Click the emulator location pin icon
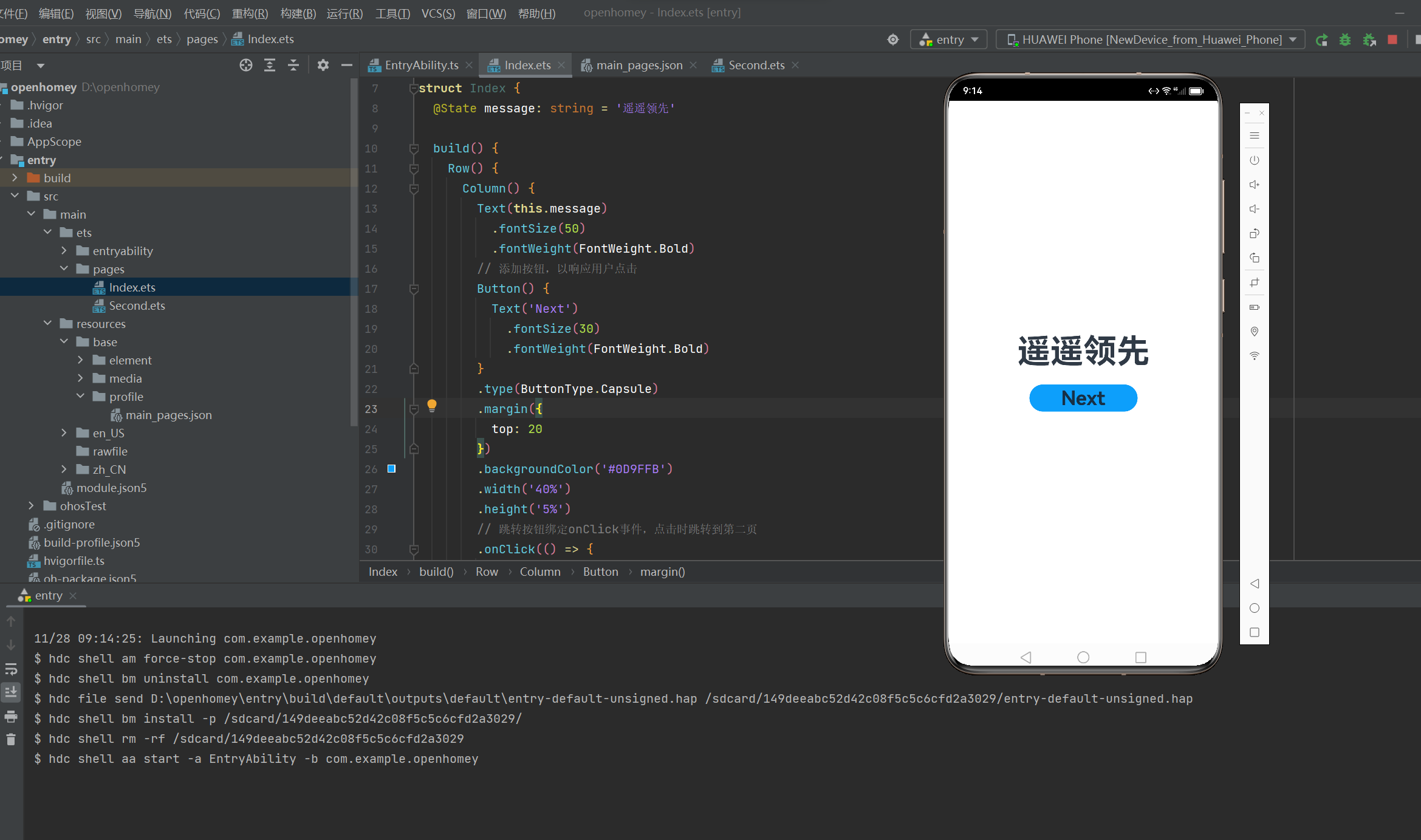The image size is (1421, 840). click(1254, 332)
